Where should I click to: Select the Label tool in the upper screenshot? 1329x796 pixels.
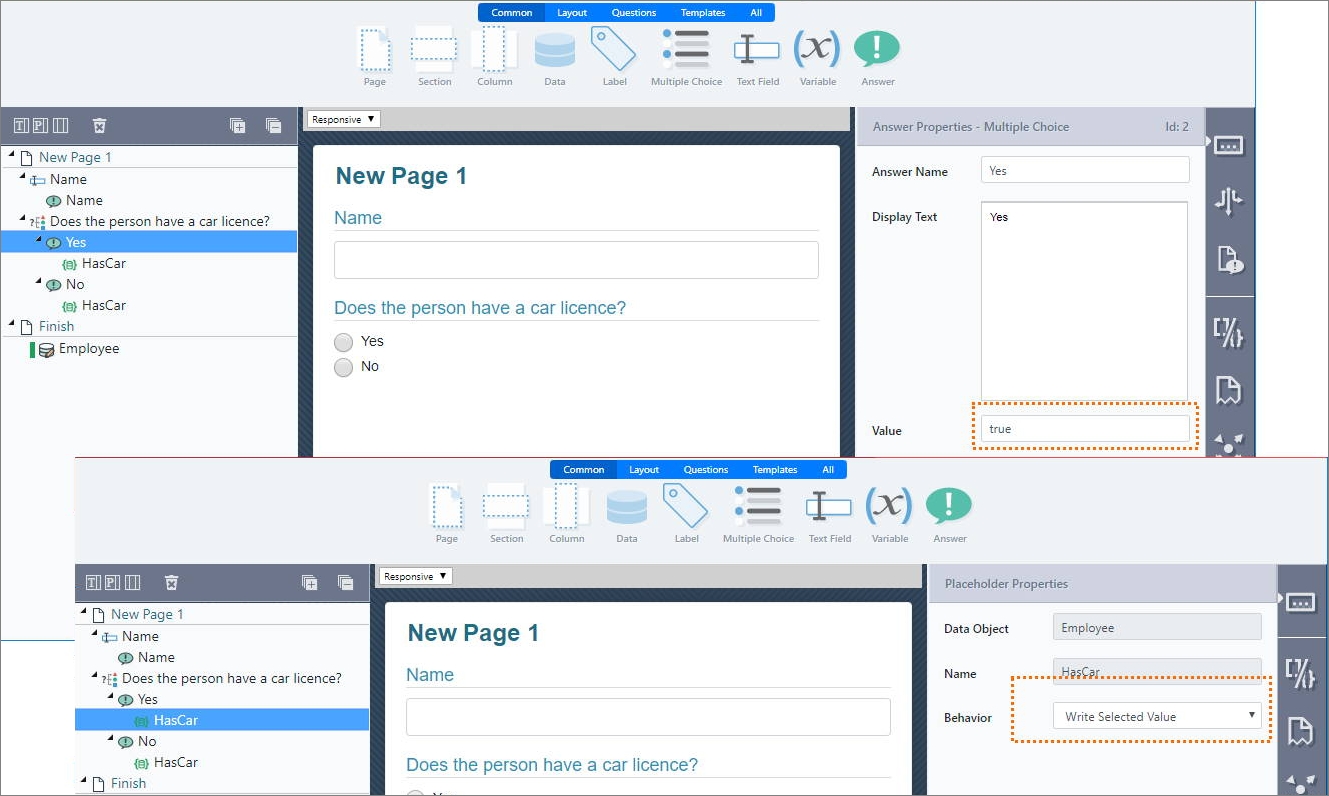[x=614, y=56]
